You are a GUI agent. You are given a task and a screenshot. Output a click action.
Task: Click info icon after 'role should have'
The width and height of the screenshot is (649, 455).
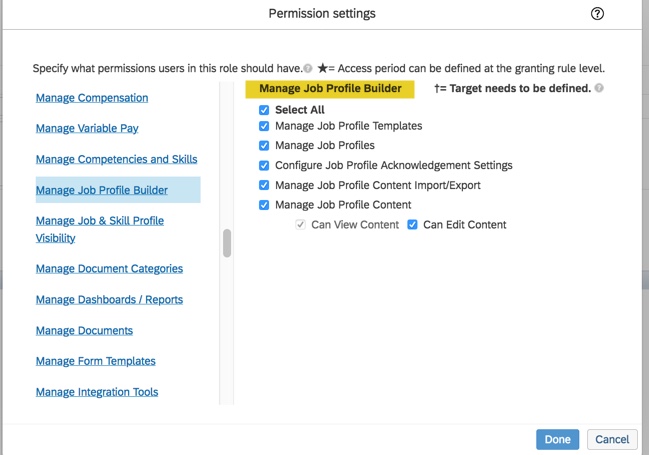click(x=308, y=69)
